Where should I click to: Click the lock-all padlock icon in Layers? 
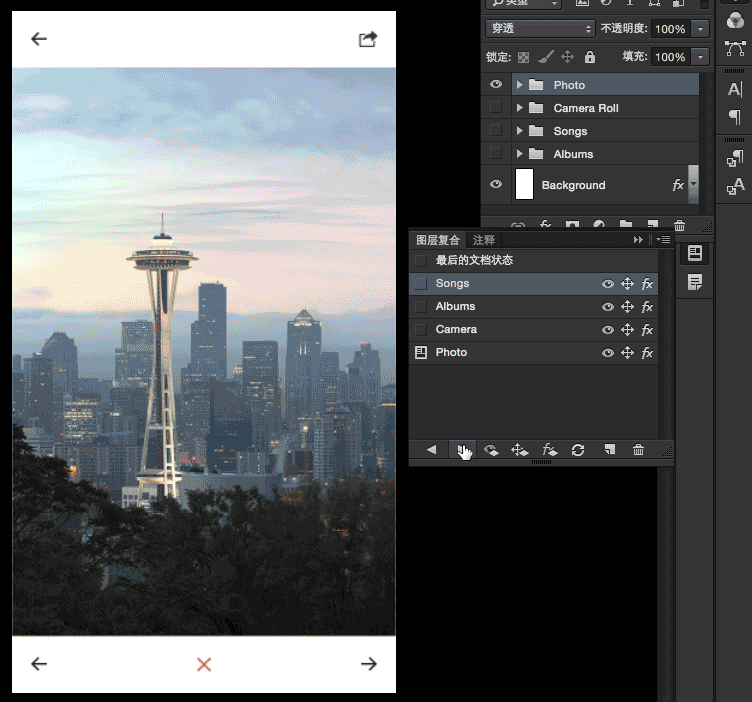click(x=590, y=57)
